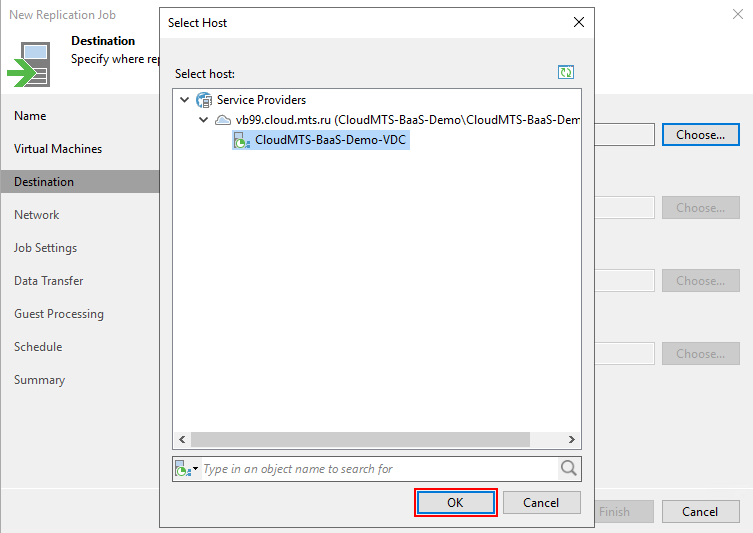The width and height of the screenshot is (753, 533).
Task: Collapse the vb99.cloud.mts.ru node
Action: (203, 120)
